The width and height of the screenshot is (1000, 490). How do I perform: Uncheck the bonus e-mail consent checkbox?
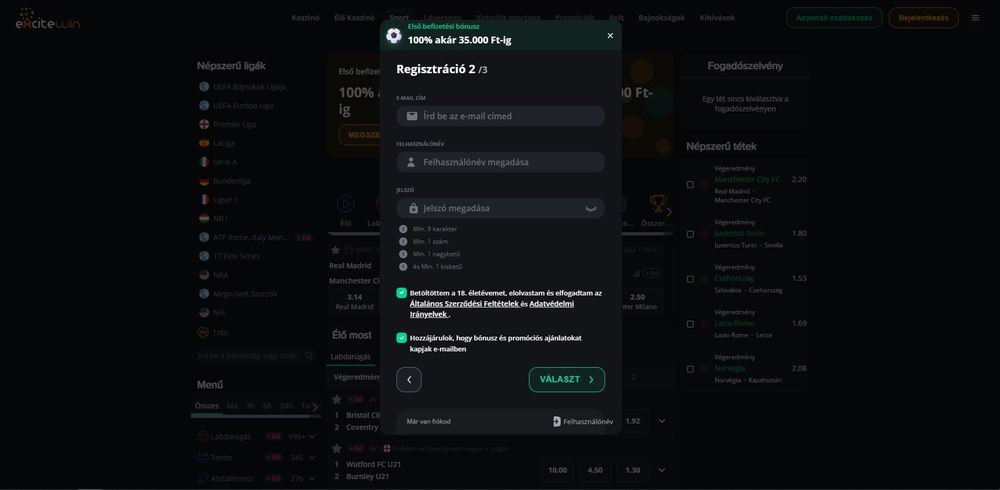402,338
